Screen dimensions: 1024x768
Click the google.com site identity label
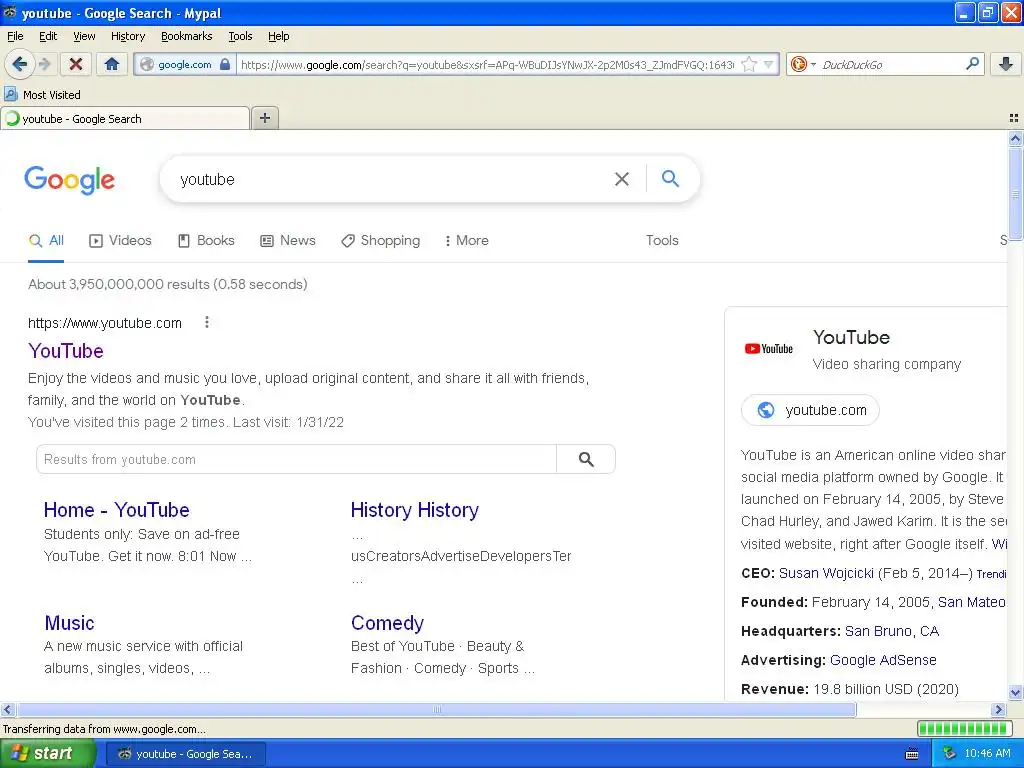185,65
